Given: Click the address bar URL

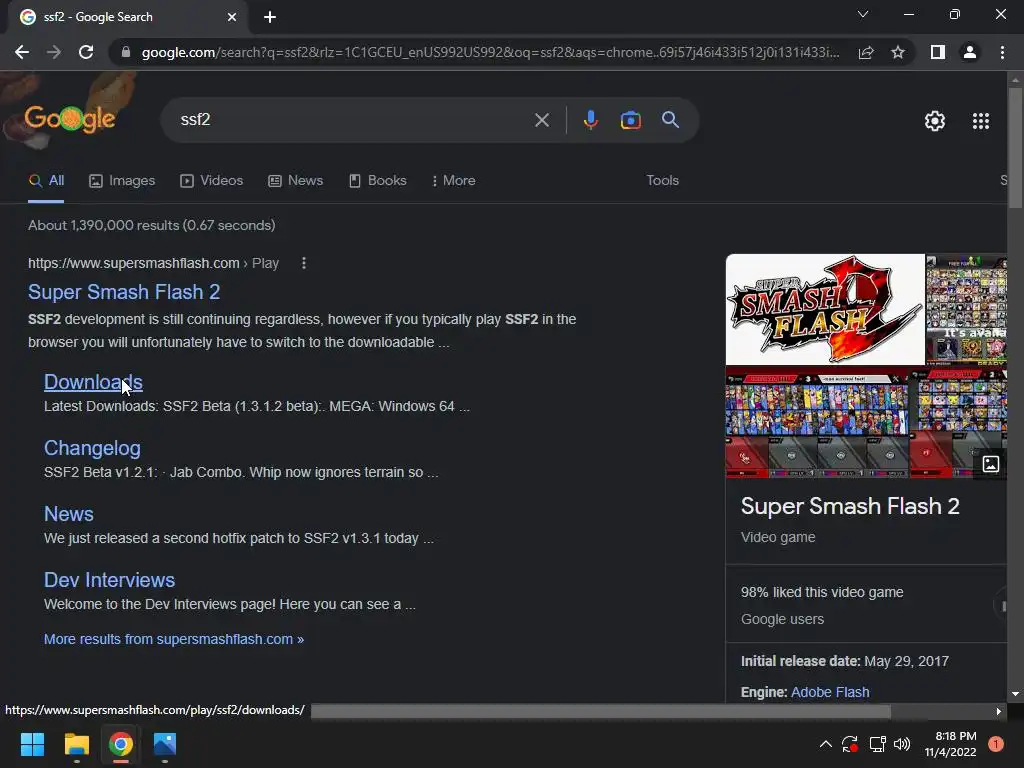Looking at the screenshot, I should (x=490, y=52).
